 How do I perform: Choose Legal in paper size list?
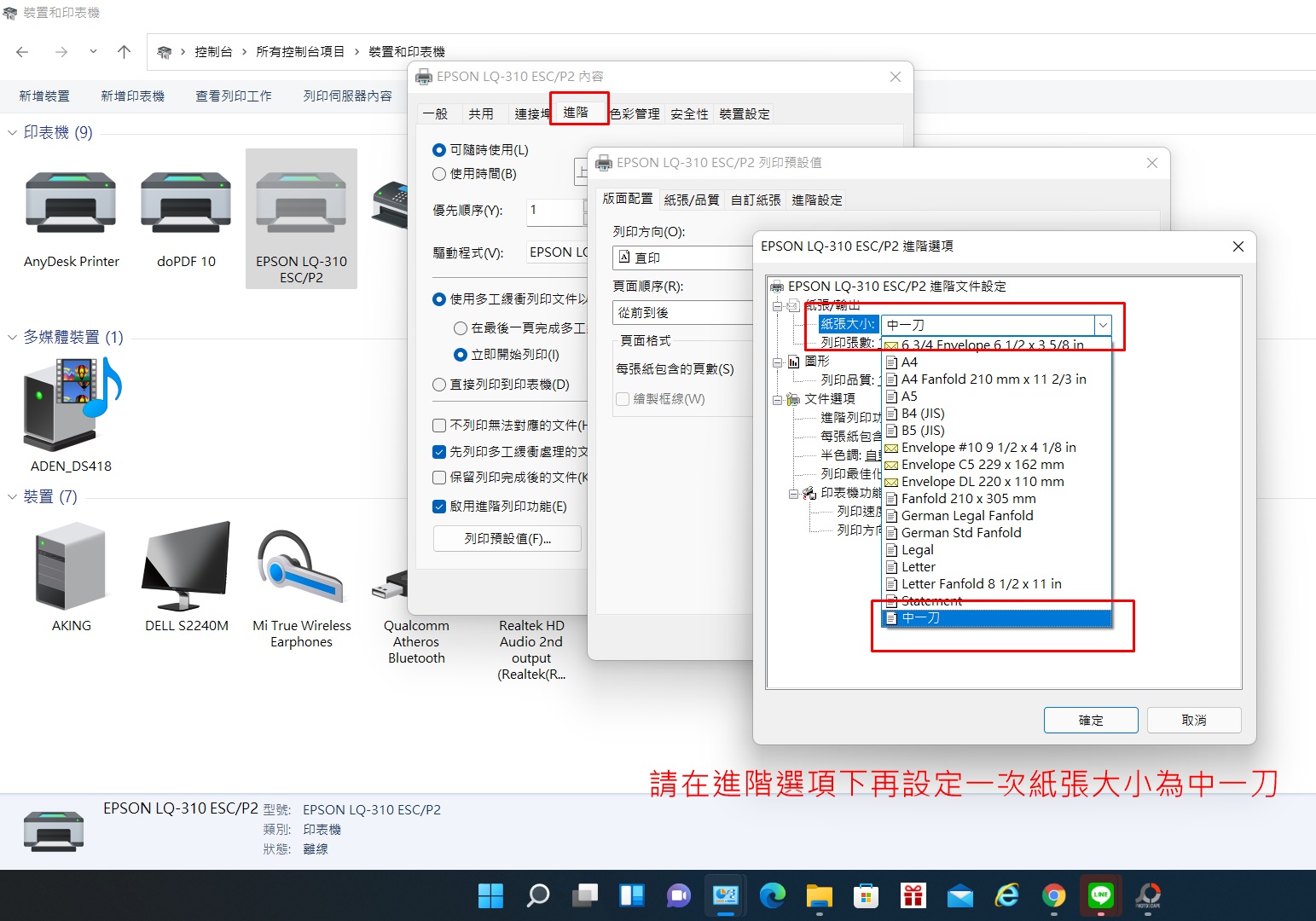click(x=996, y=550)
